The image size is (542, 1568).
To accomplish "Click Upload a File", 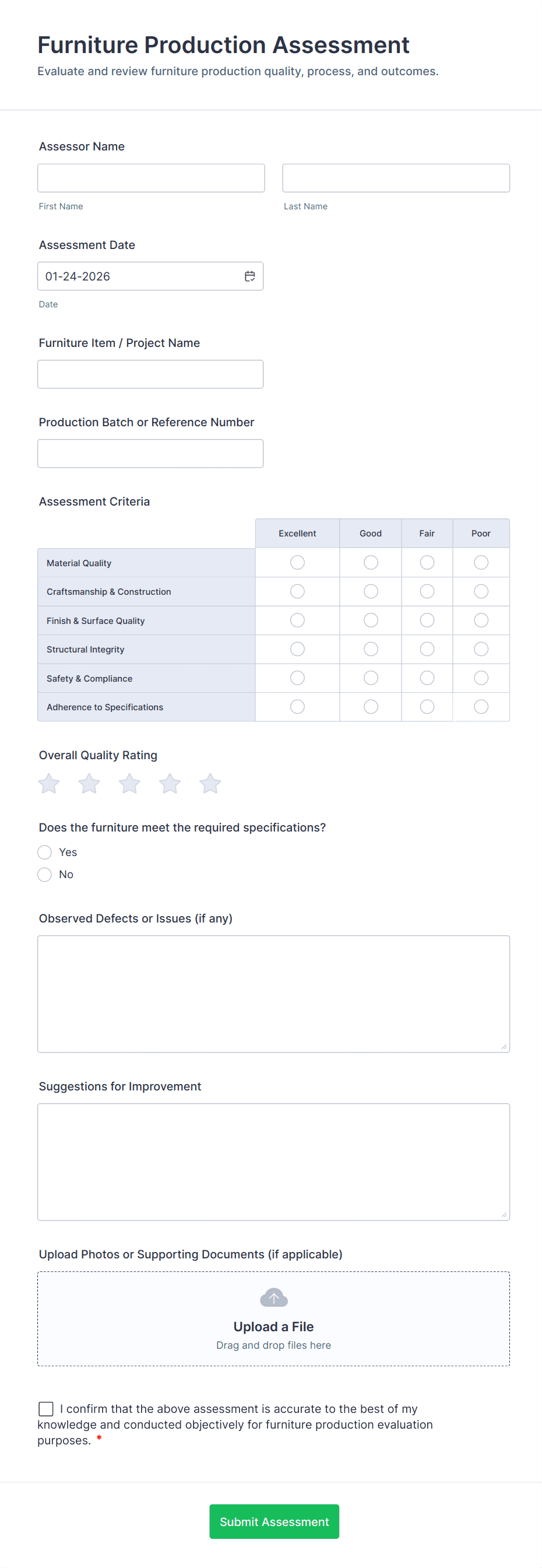I will (x=273, y=1327).
